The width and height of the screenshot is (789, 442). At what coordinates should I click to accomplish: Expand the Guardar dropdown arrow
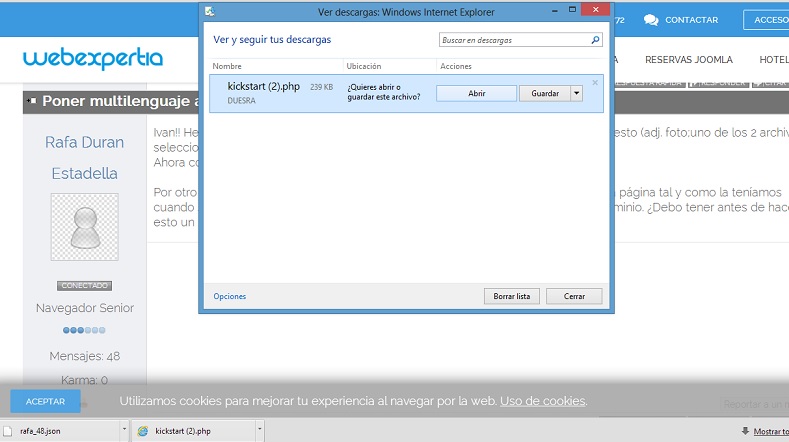click(577, 93)
